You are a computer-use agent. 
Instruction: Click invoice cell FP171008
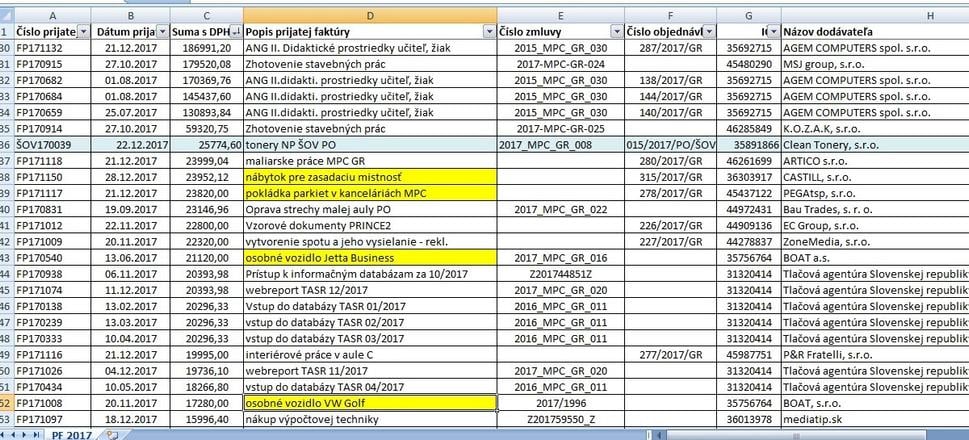[52, 404]
